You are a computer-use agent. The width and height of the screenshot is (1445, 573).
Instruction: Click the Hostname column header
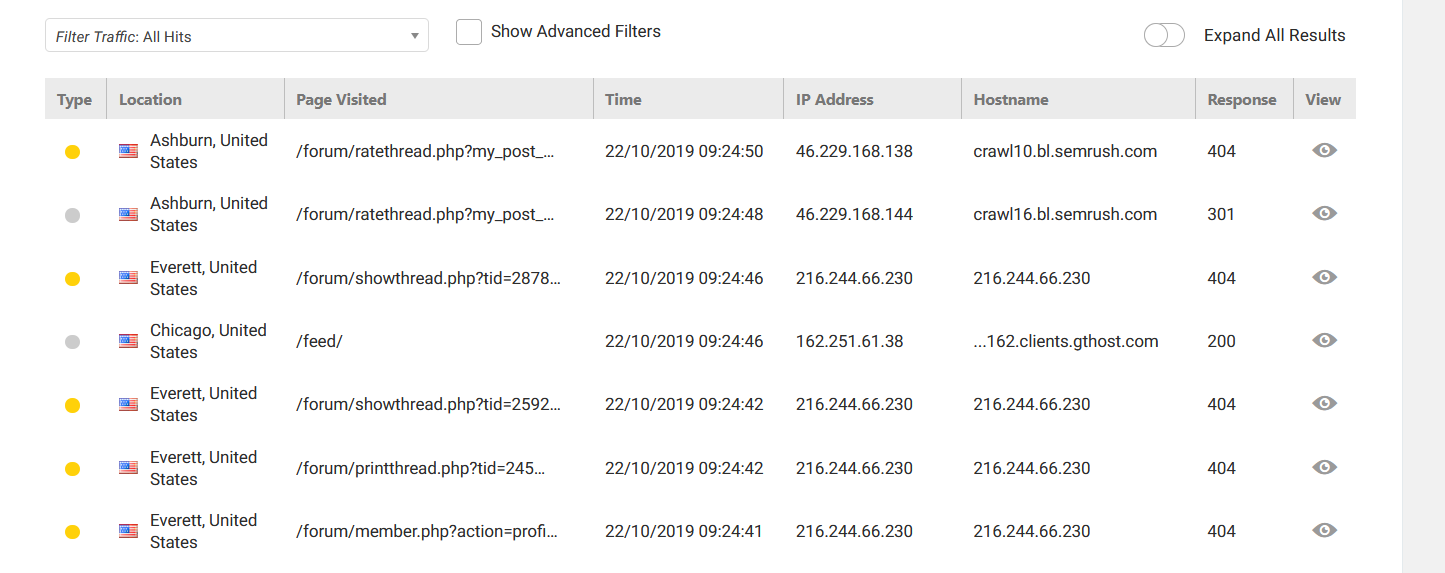click(x=1010, y=100)
